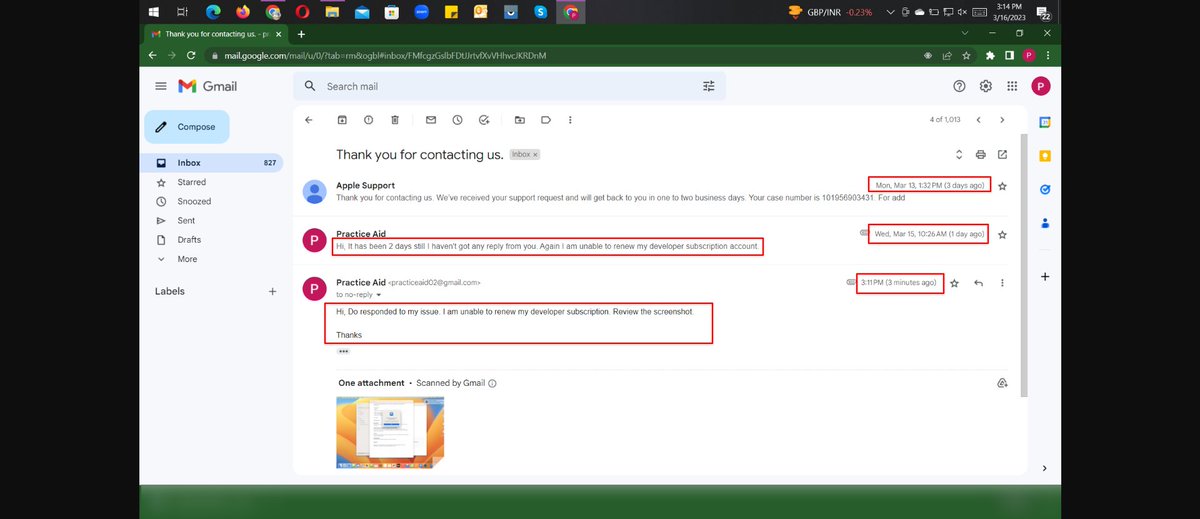Open Chrome Extensions puzzle icon

click(990, 55)
